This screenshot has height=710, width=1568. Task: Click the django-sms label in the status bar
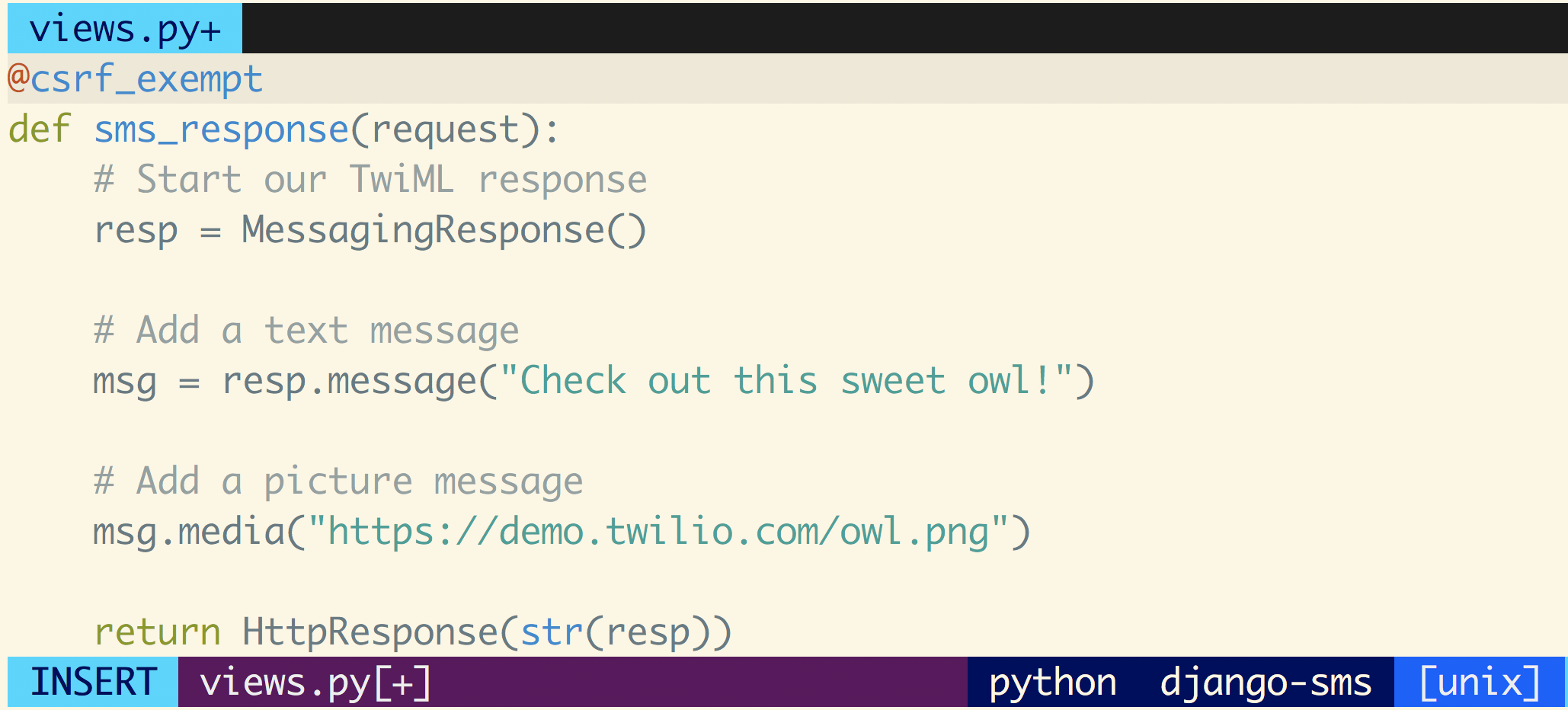tap(1266, 682)
